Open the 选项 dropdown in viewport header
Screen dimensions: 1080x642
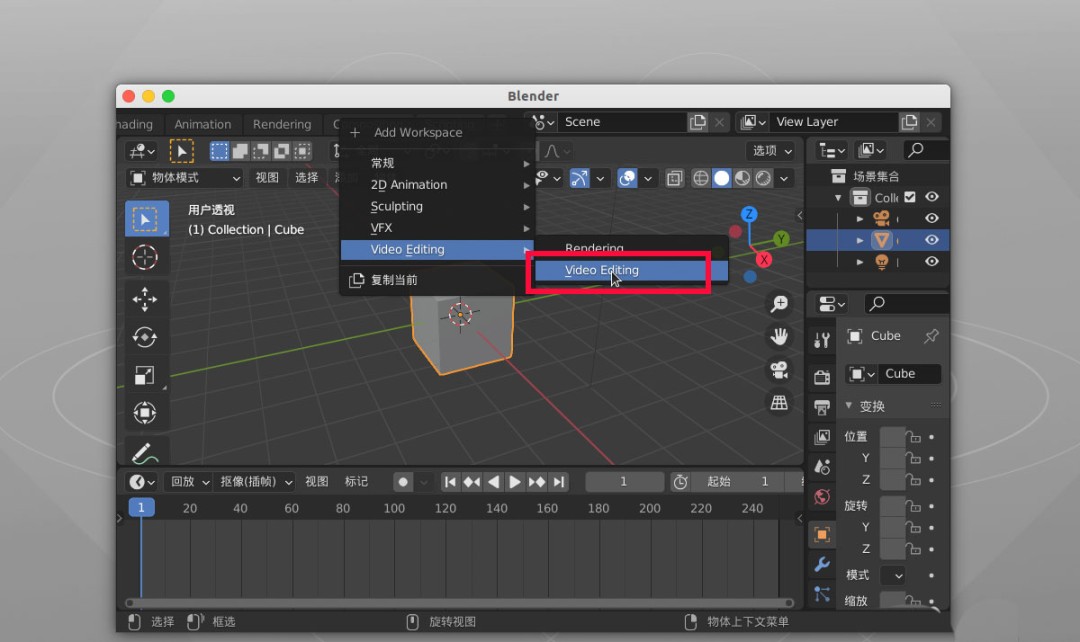pyautogui.click(x=771, y=151)
